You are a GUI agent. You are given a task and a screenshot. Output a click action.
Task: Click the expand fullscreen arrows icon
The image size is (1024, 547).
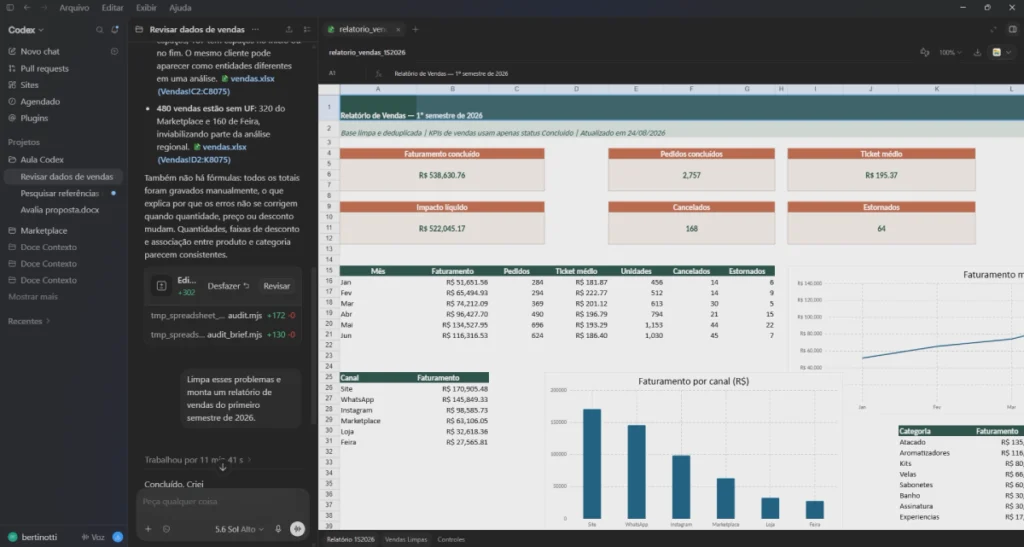[x=993, y=29]
